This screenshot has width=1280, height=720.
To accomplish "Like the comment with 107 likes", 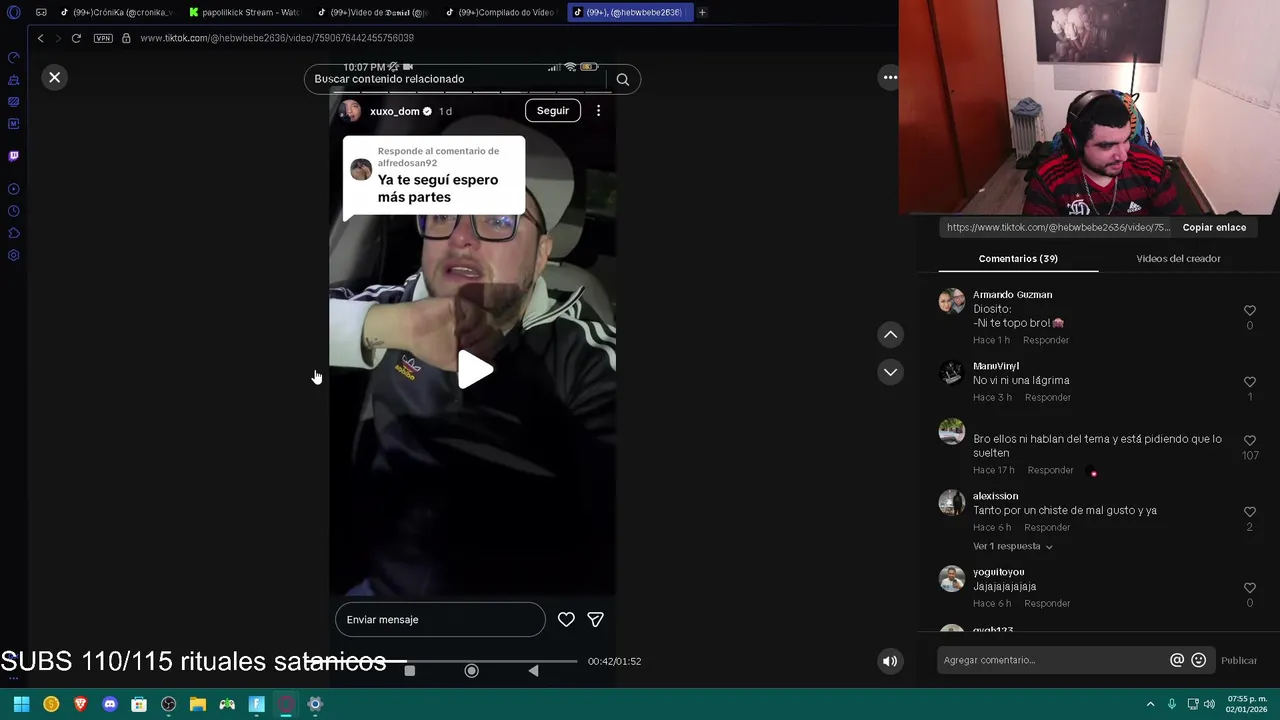I will [x=1249, y=440].
